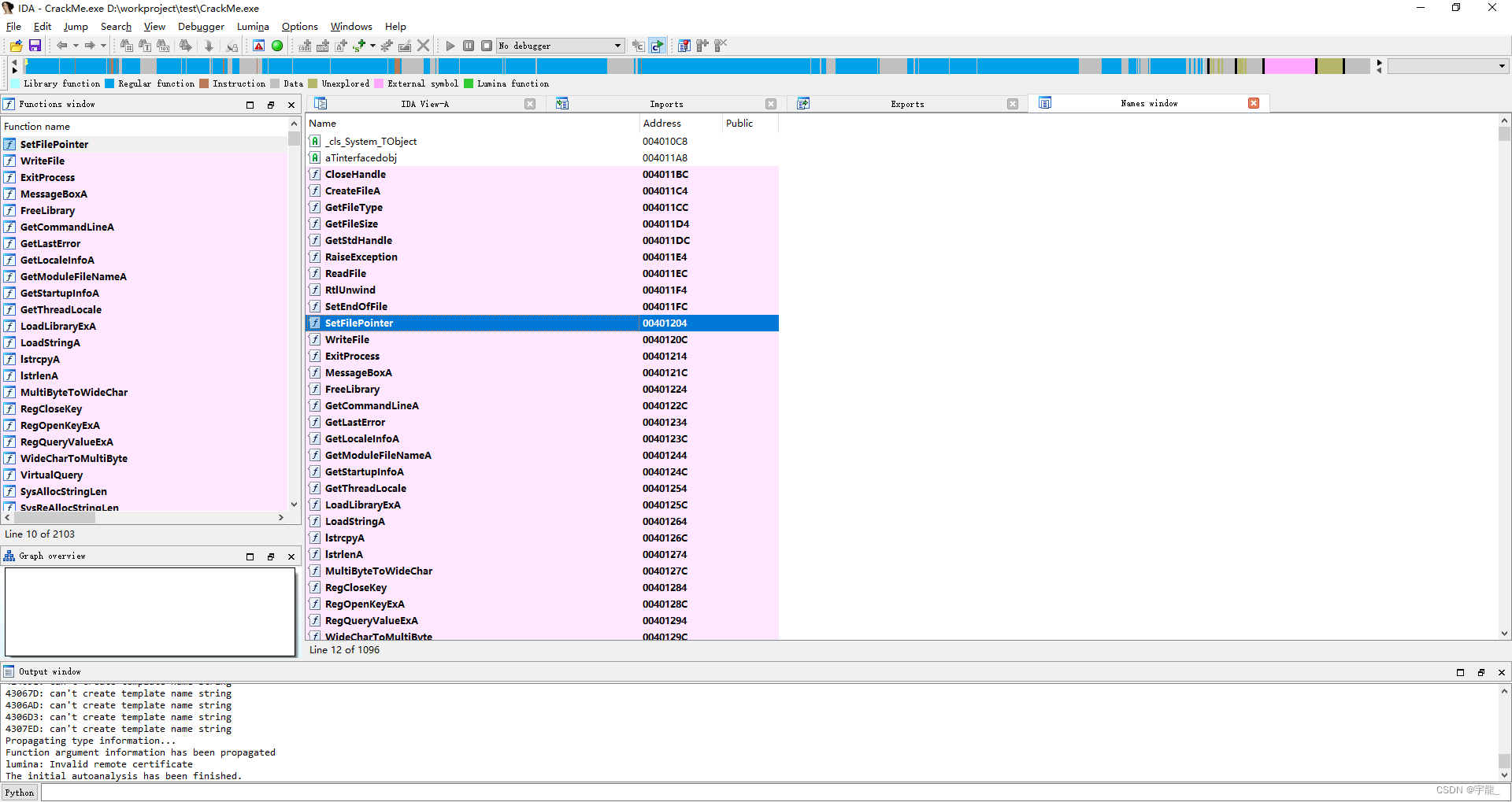1512x802 pixels.
Task: Close the IDA View-A tab
Action: [x=530, y=104]
